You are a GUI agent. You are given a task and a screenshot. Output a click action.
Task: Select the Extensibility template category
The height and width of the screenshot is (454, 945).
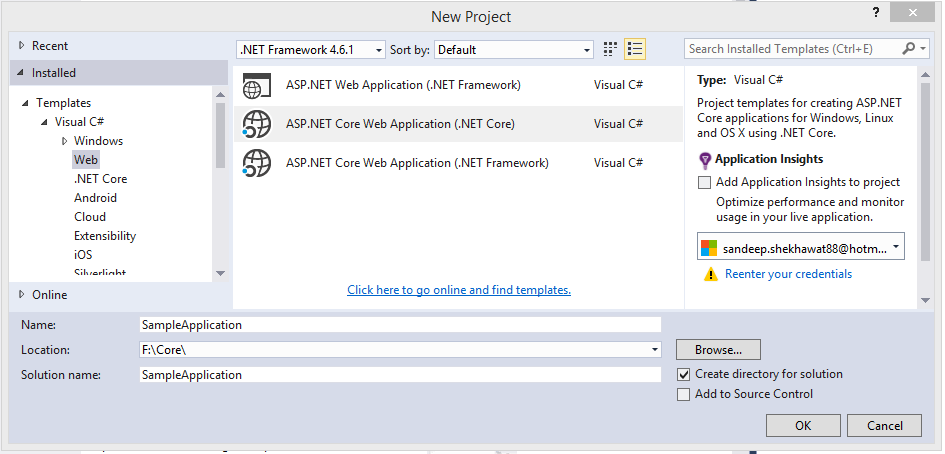pyautogui.click(x=105, y=236)
